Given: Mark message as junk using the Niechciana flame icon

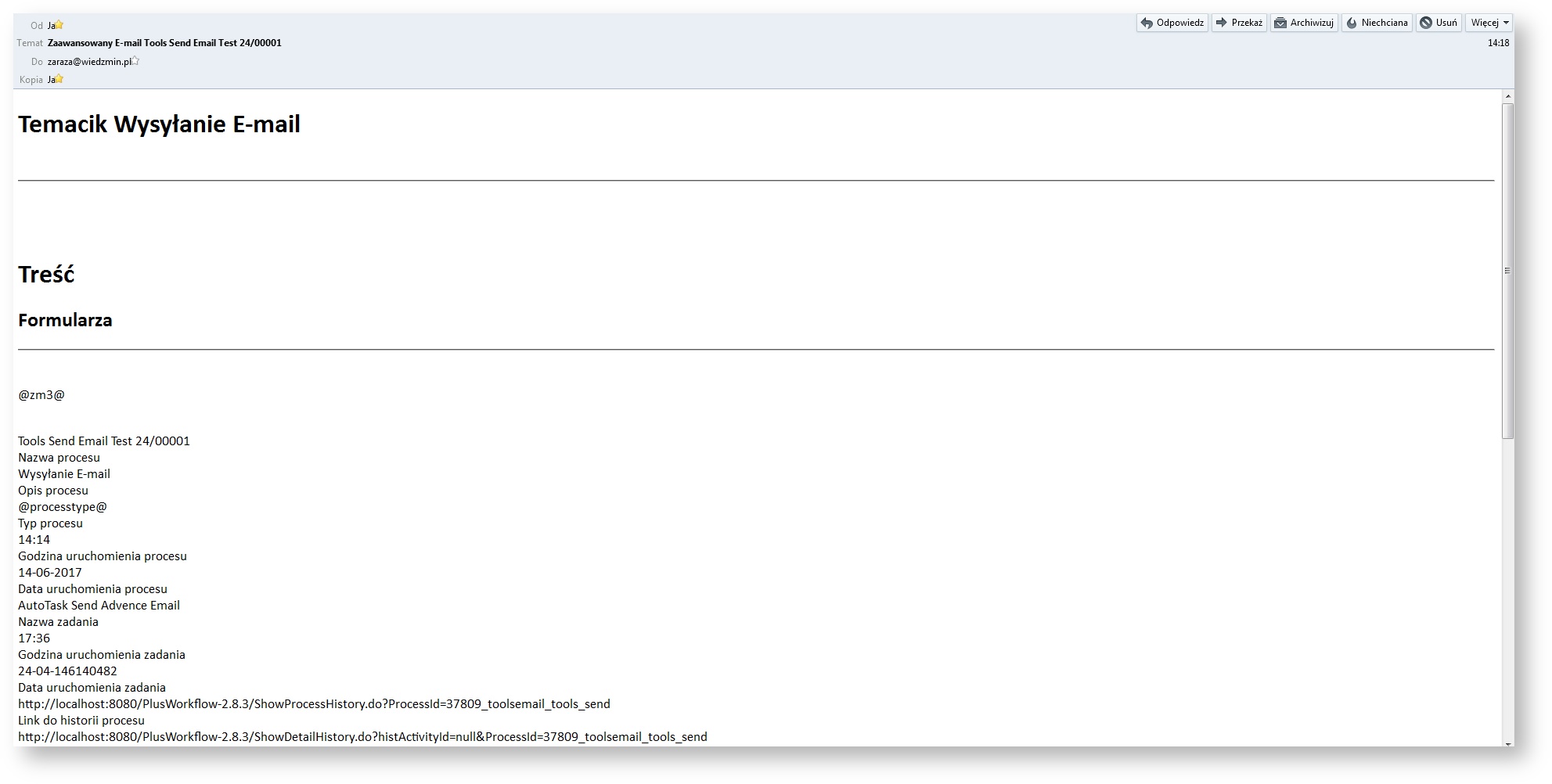Looking at the screenshot, I should (x=1352, y=23).
